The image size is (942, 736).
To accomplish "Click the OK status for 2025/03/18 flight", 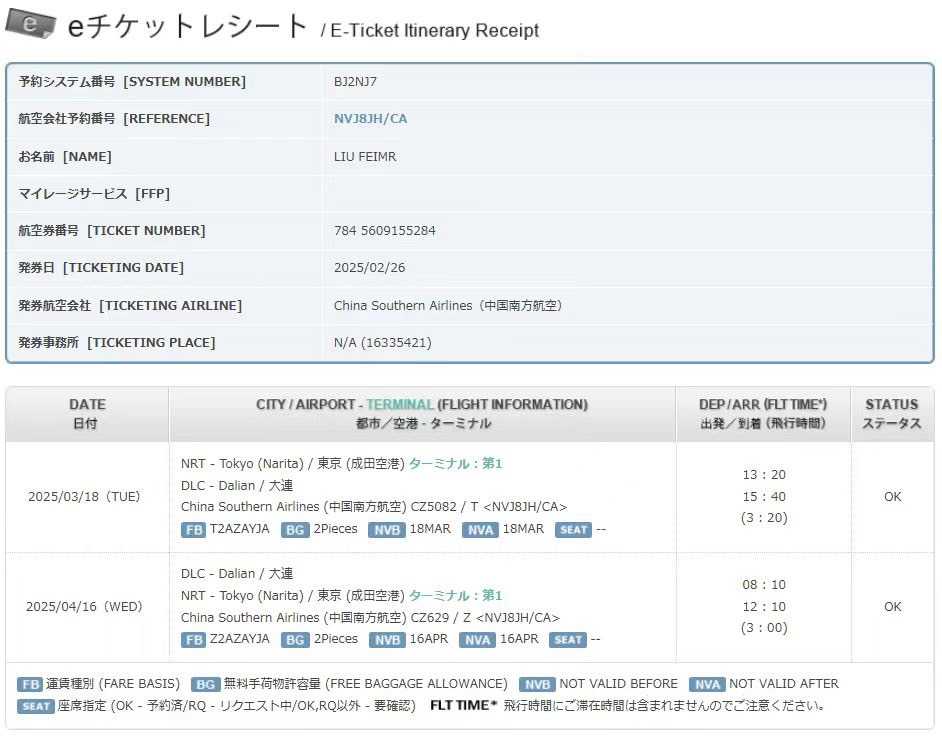I will [892, 497].
